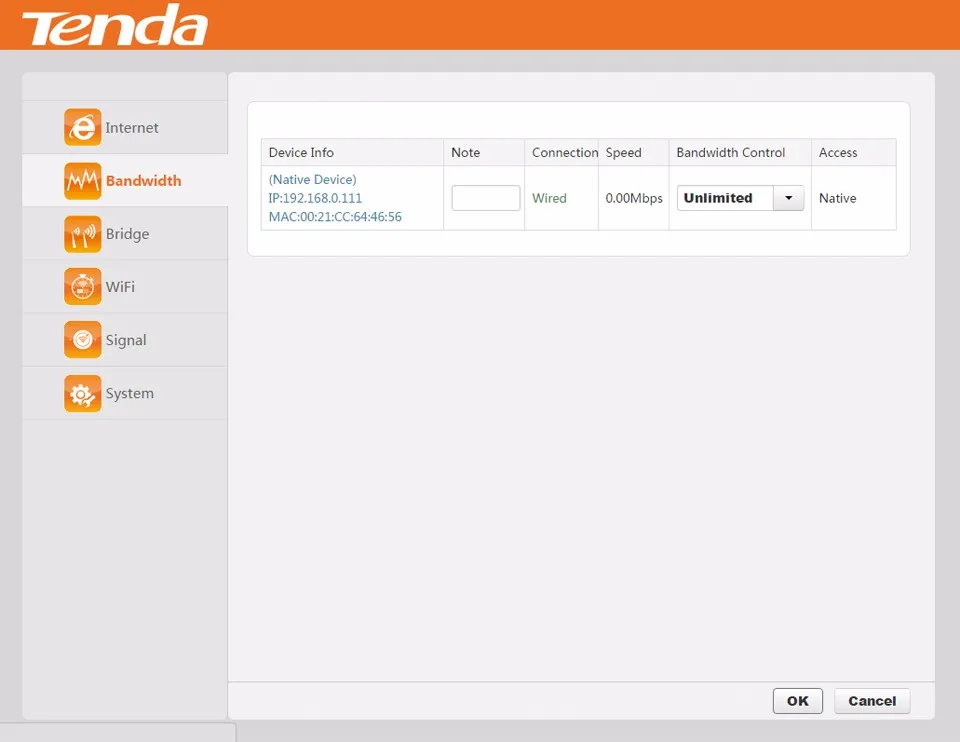960x742 pixels.
Task: Click the 0.00Mbps speed value
Action: tap(634, 198)
